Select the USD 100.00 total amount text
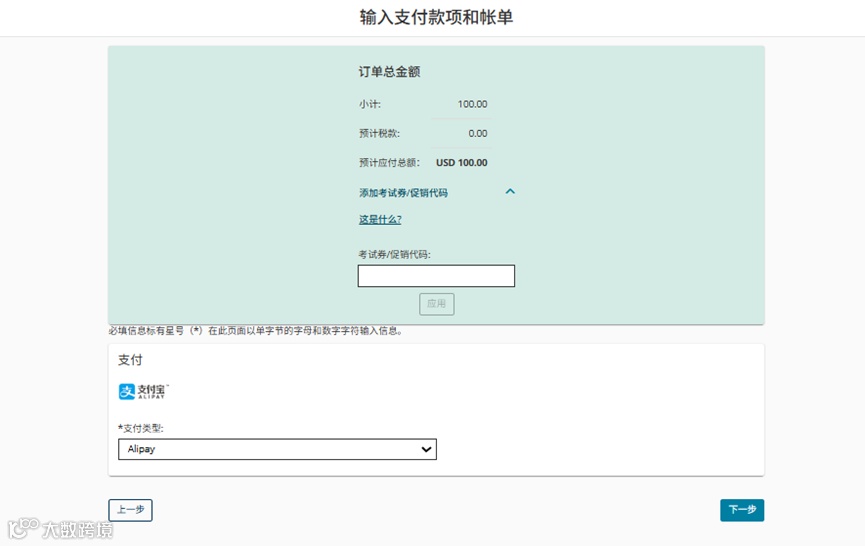Image resolution: width=865 pixels, height=546 pixels. (461, 163)
